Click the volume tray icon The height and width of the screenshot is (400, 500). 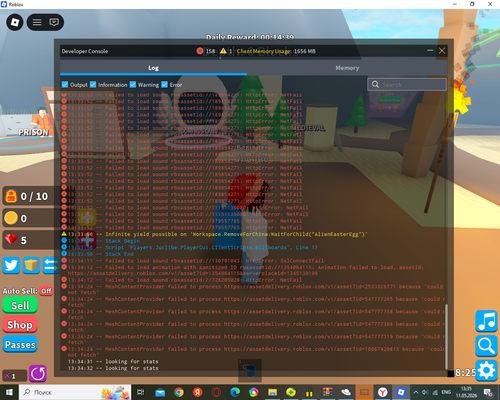coord(425,392)
